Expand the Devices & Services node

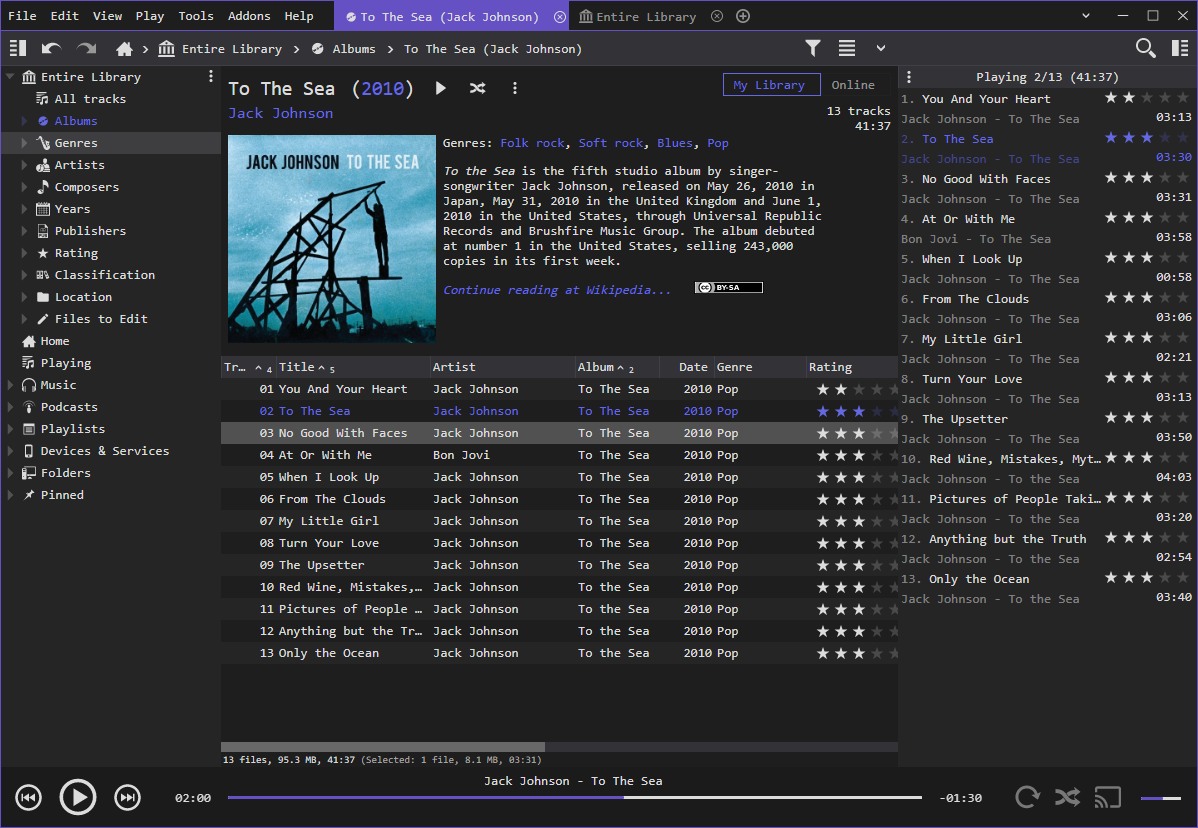11,451
